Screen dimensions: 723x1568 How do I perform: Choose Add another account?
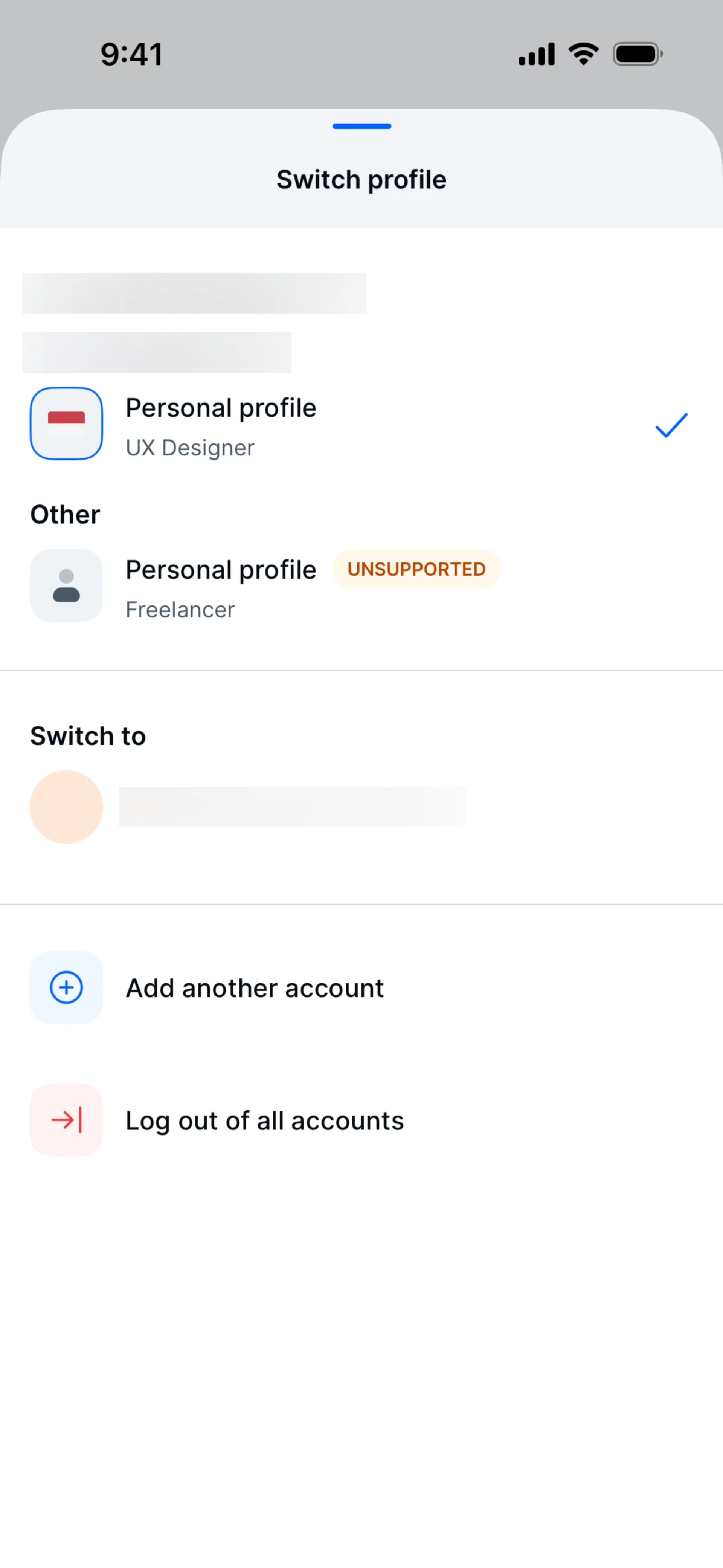[255, 988]
